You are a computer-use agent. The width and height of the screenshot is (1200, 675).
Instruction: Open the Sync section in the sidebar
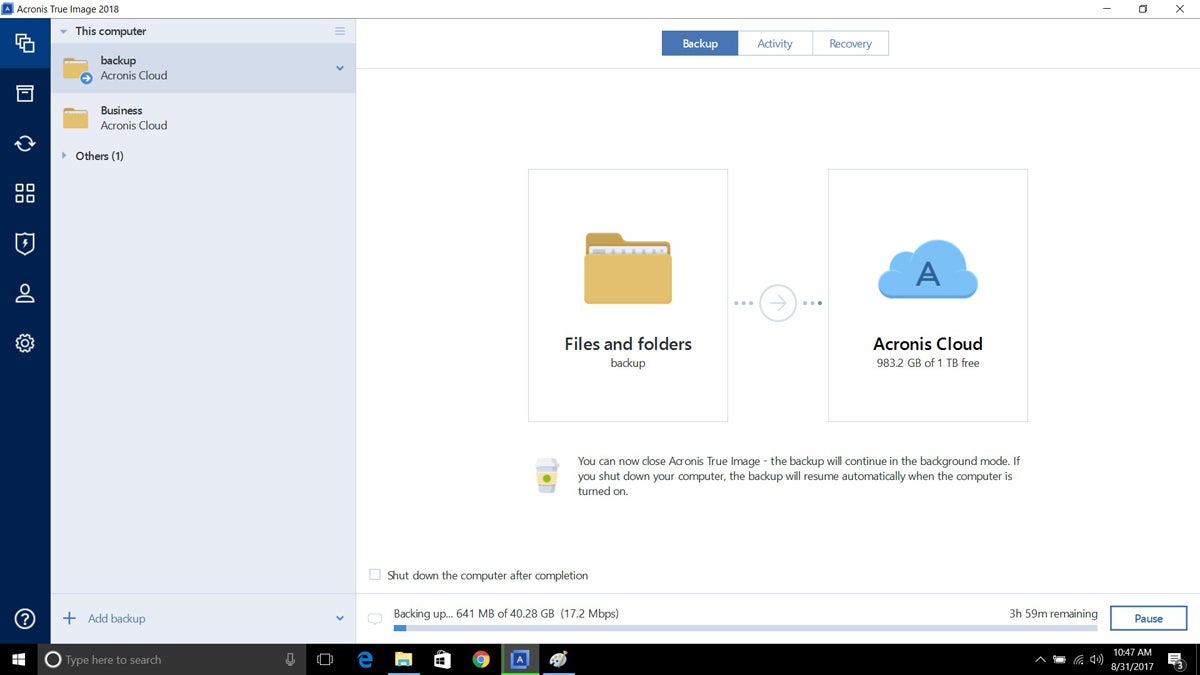25,143
